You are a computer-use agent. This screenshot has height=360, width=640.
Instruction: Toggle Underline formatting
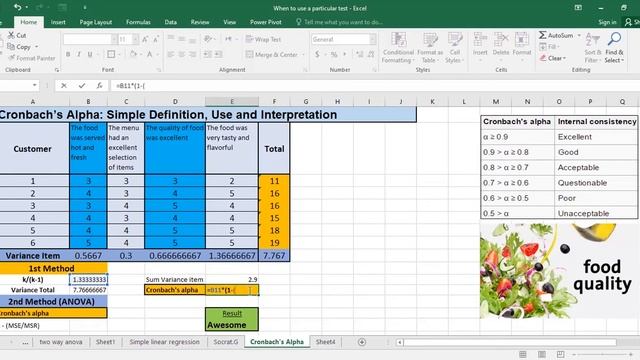(x=90, y=54)
